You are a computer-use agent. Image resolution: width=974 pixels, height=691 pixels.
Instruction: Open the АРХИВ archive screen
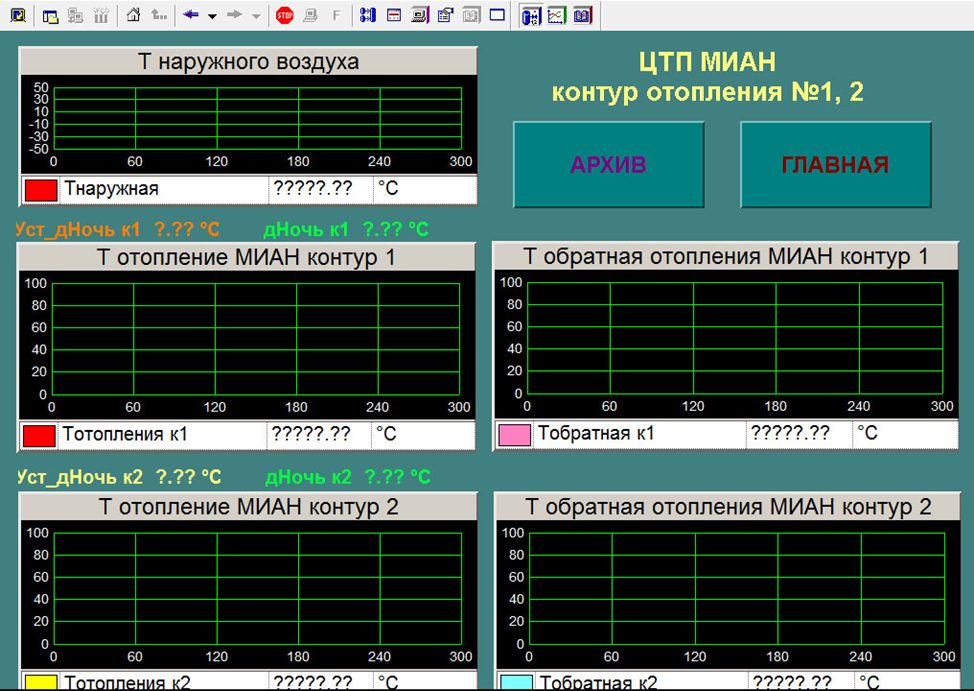pyautogui.click(x=608, y=165)
